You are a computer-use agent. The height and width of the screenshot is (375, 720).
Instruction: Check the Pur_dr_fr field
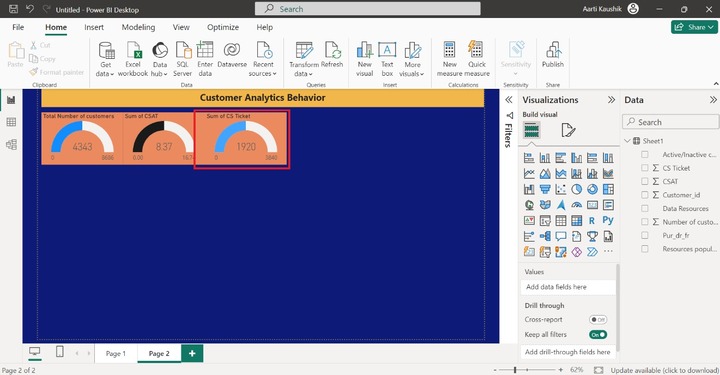click(645, 235)
